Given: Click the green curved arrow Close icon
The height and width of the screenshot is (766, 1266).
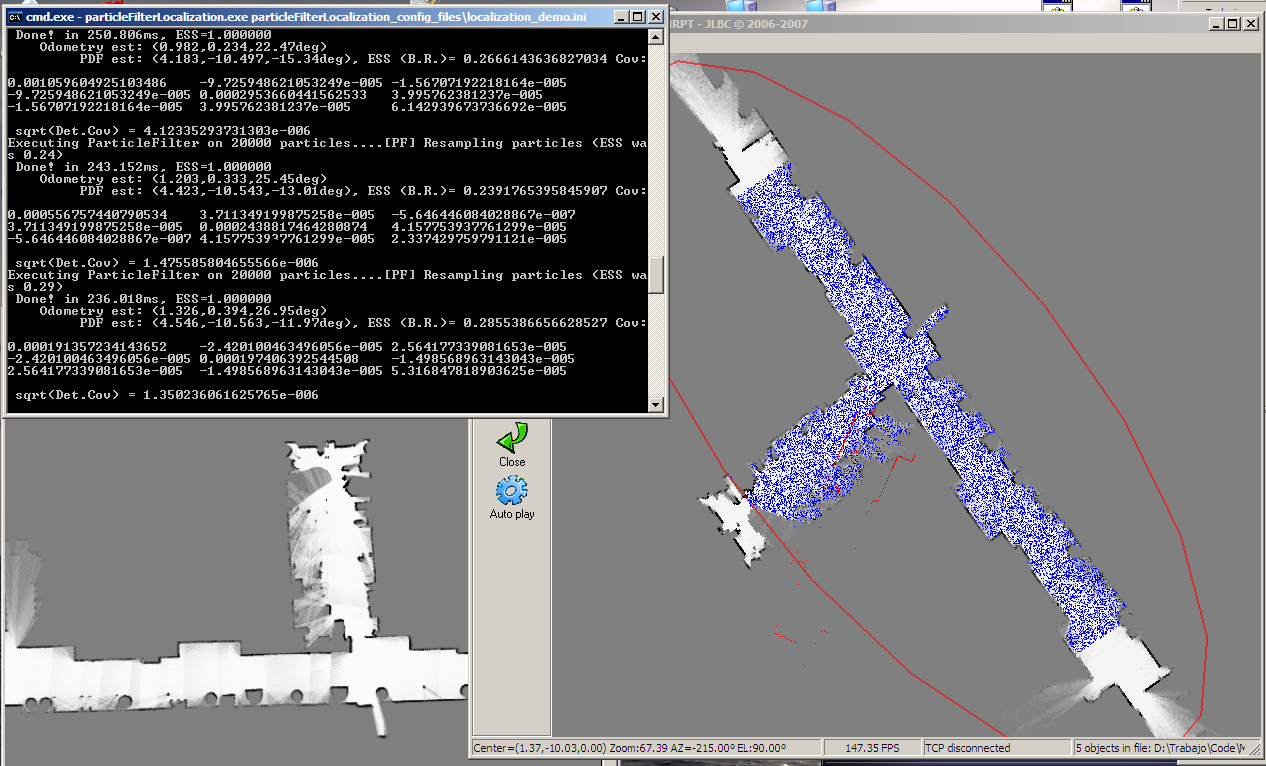Looking at the screenshot, I should coord(511,438).
